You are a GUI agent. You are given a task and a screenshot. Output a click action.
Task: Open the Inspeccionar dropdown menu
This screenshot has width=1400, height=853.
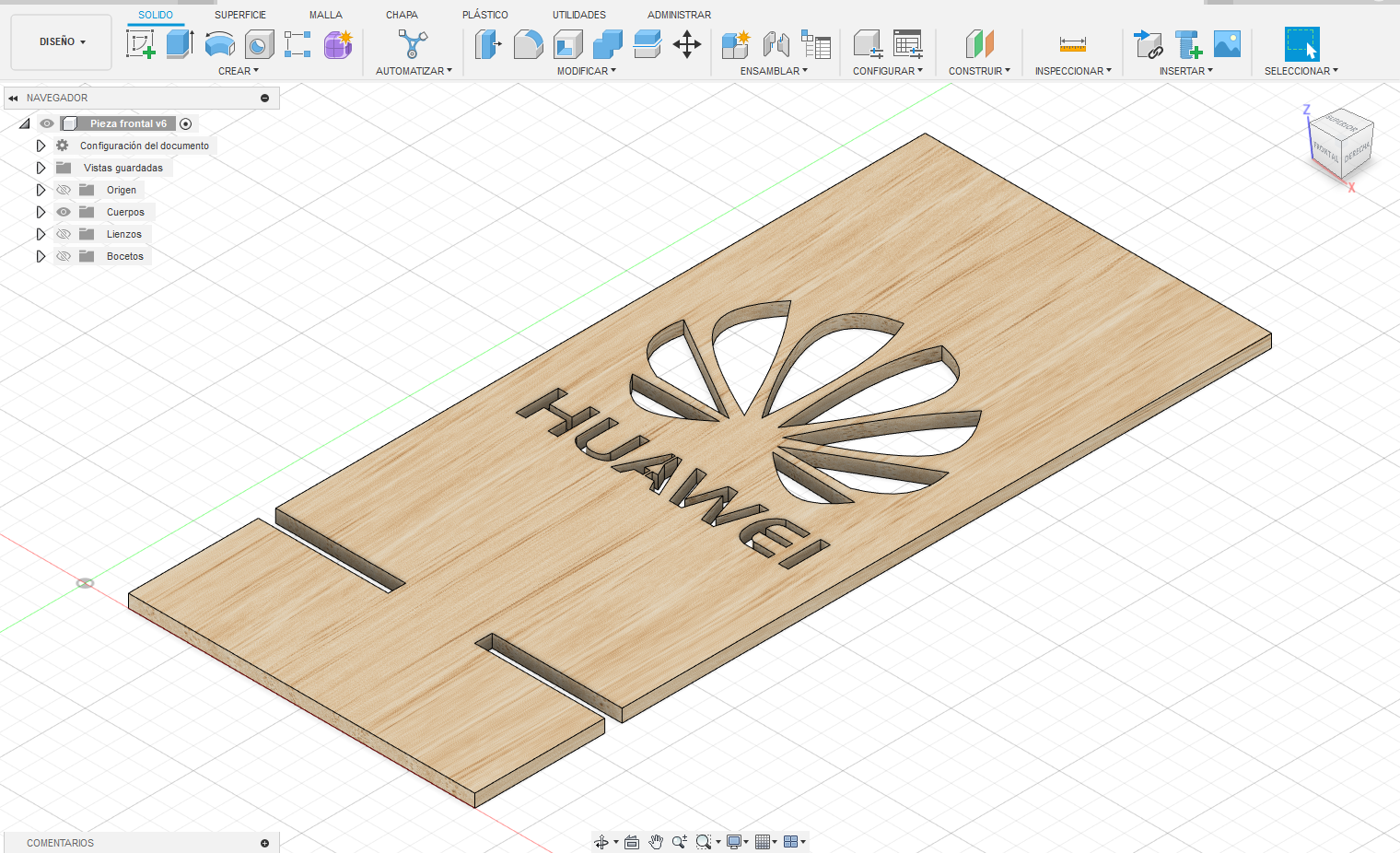pyautogui.click(x=1073, y=71)
